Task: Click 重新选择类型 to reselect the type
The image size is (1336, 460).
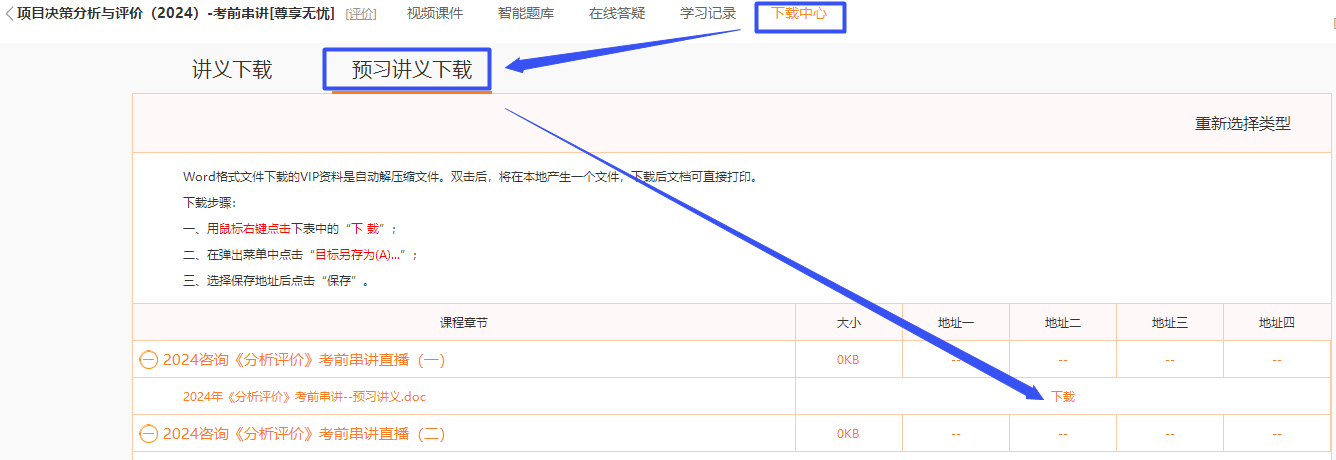Action: coord(1243,124)
